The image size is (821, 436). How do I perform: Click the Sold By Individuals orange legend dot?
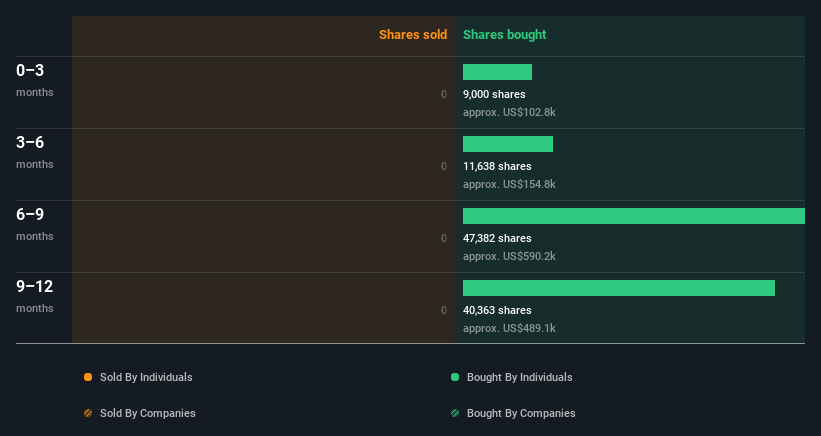pyautogui.click(x=88, y=377)
